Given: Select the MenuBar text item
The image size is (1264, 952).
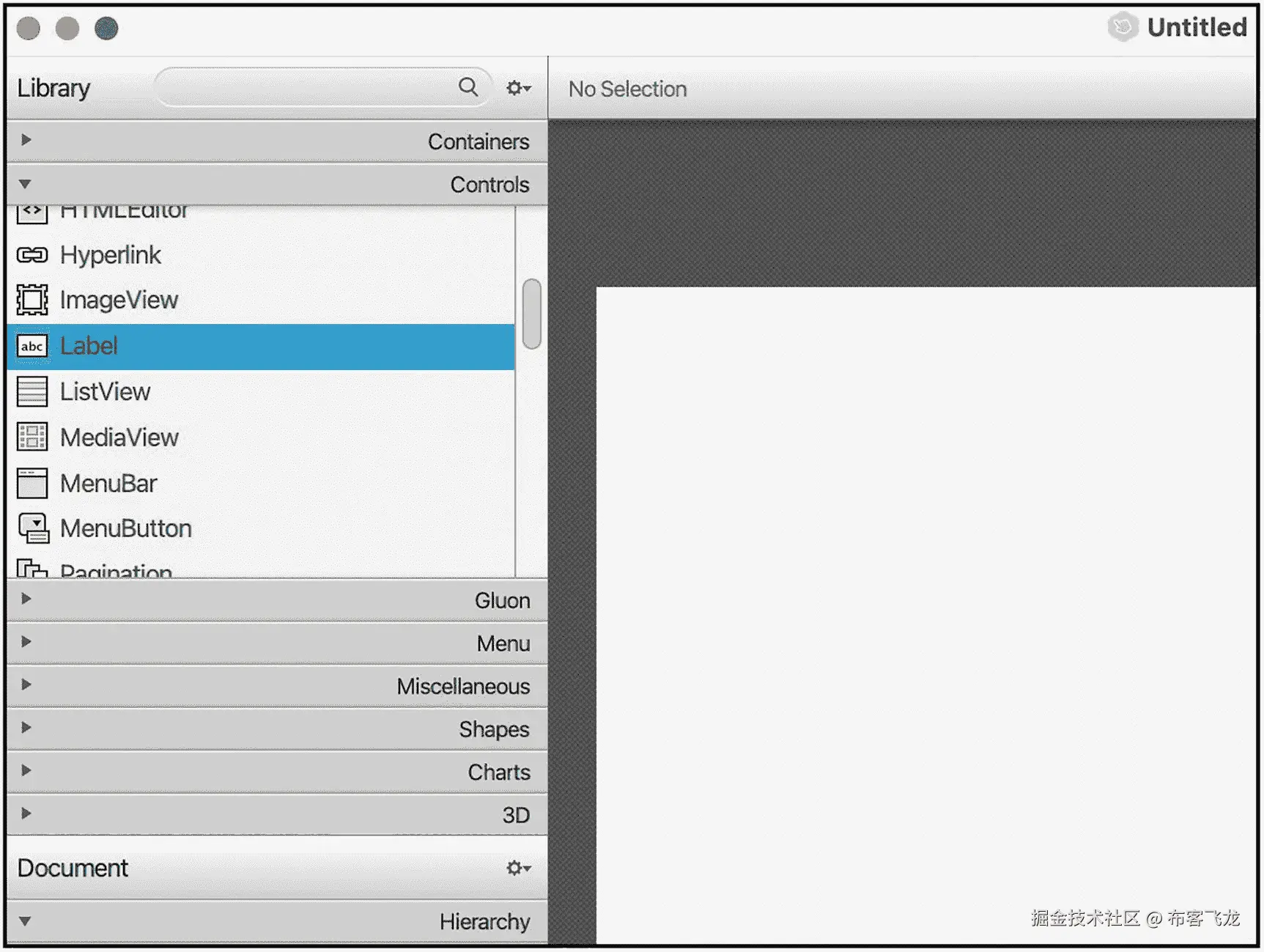Looking at the screenshot, I should [108, 484].
